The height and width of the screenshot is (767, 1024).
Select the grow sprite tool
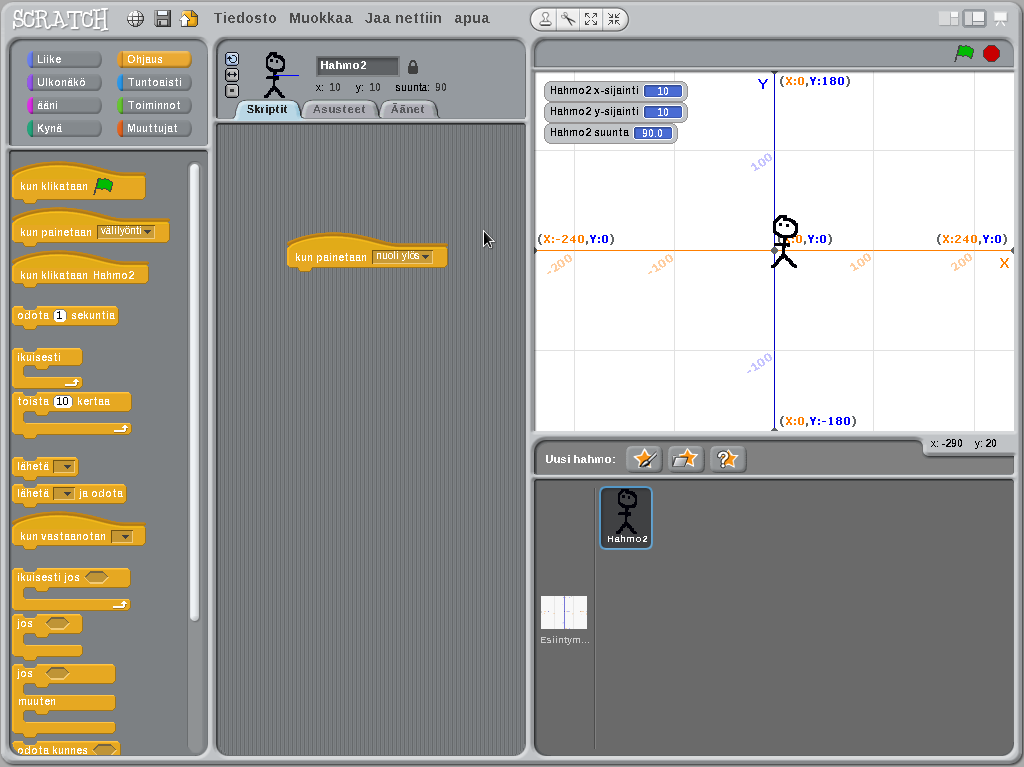pyautogui.click(x=591, y=20)
